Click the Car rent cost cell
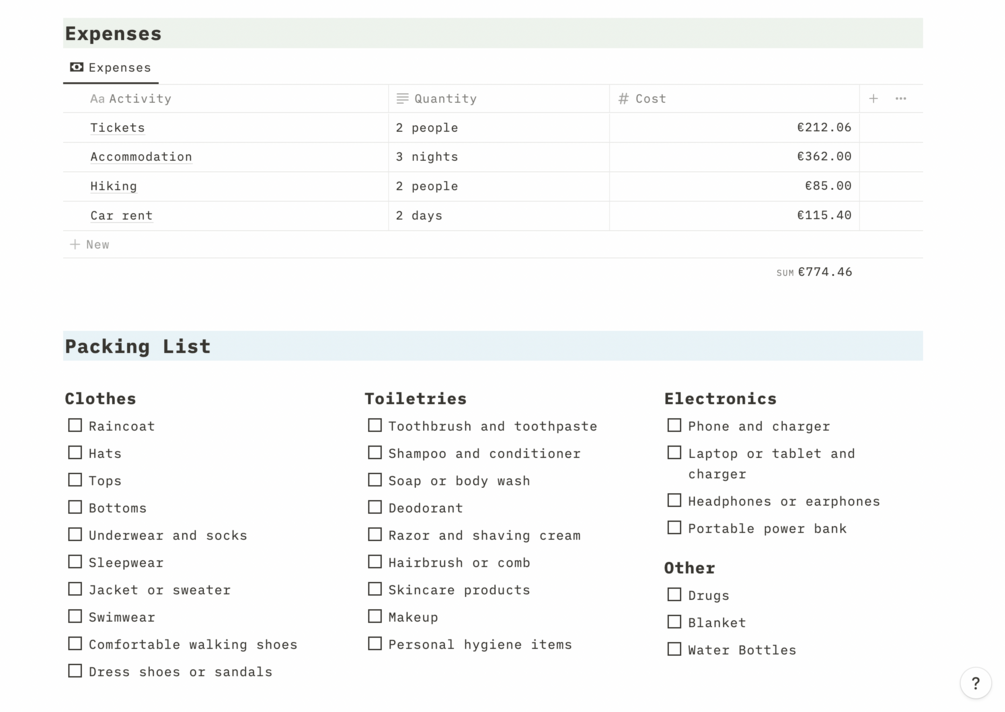Viewport: 1005px width, 712px height. click(x=734, y=216)
